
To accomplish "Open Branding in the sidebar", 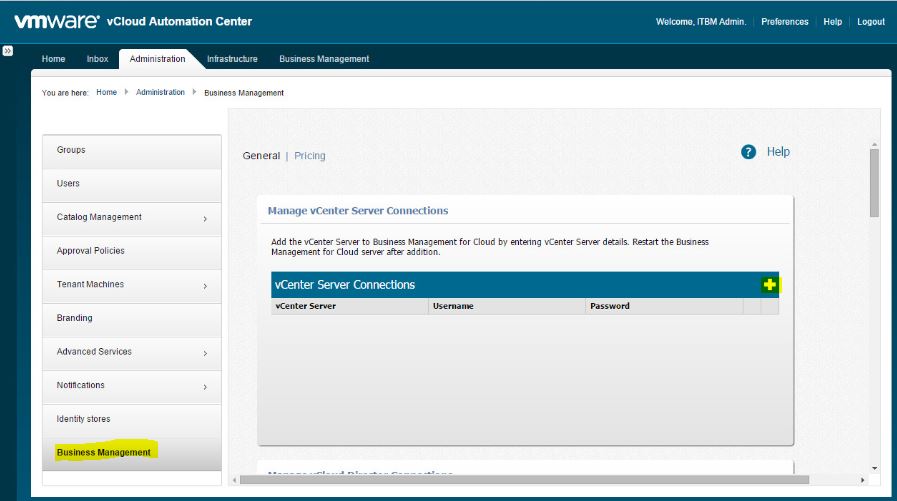I will click(x=132, y=320).
